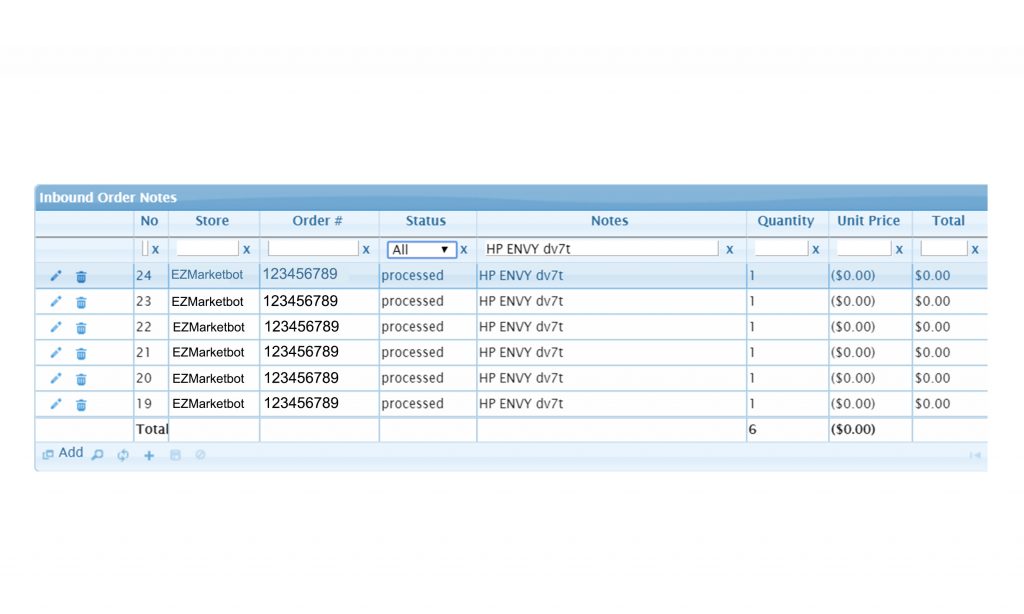This screenshot has width=1024, height=614.
Task: Delete order note row 19
Action: pyautogui.click(x=81, y=405)
